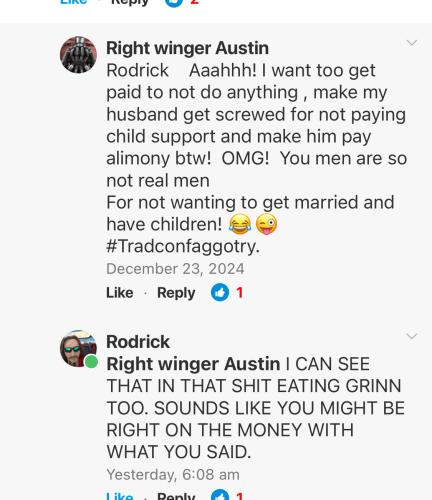
Task: Click thumbs-up reaction icon at top edge
Action: coord(174,3)
